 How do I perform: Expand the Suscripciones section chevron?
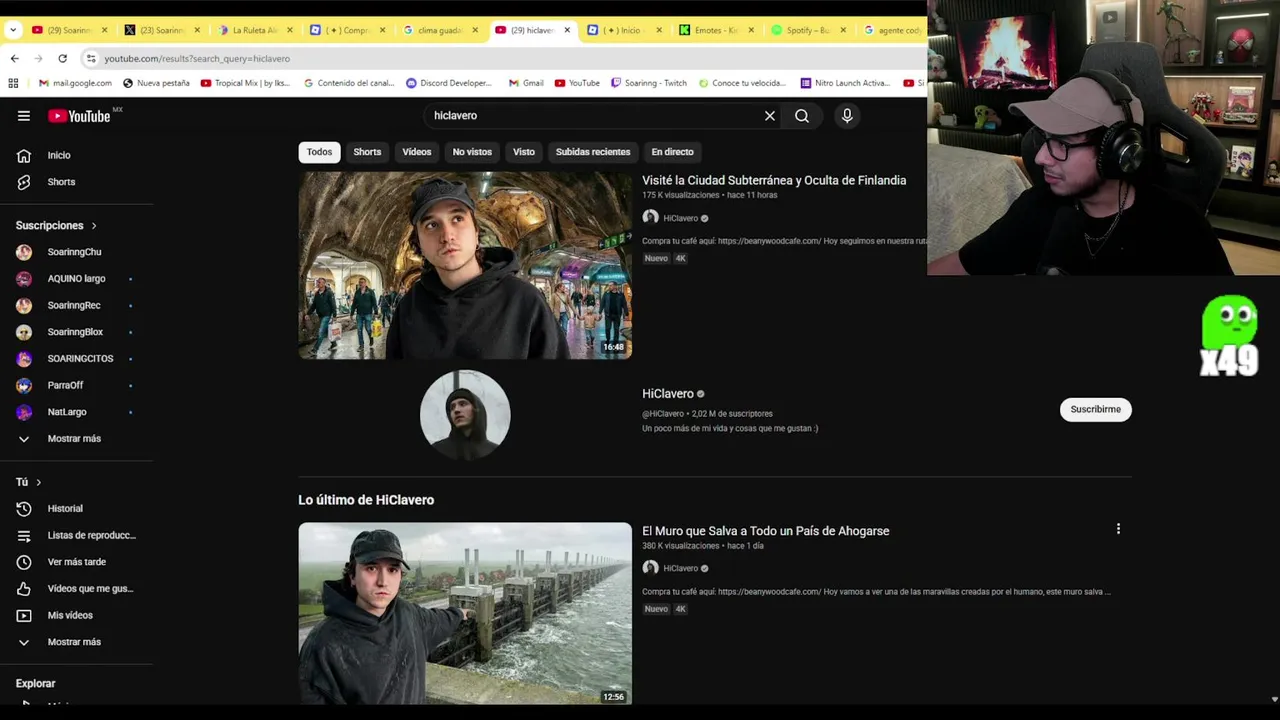click(94, 226)
